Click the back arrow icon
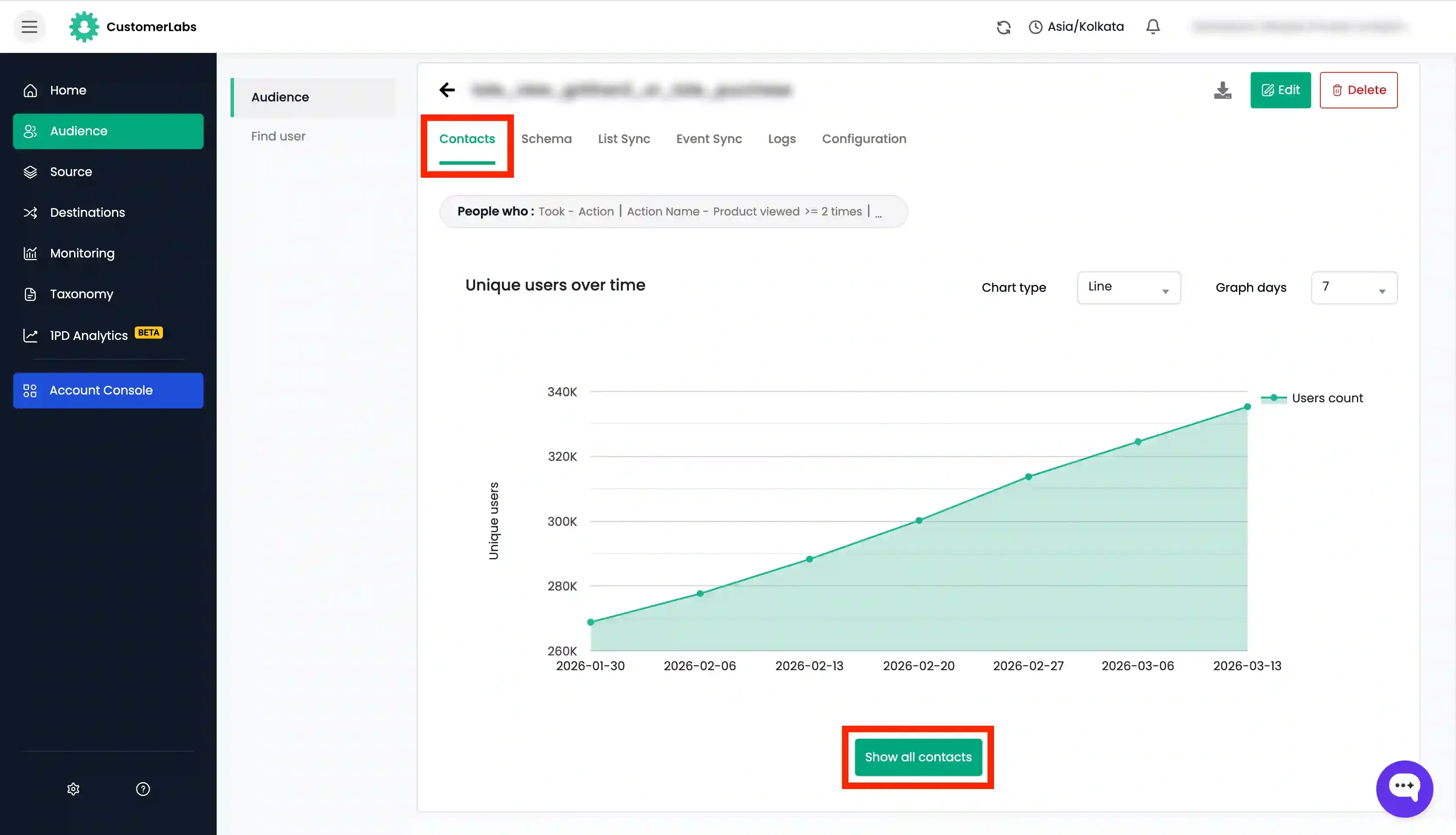The image size is (1456, 835). (x=447, y=89)
